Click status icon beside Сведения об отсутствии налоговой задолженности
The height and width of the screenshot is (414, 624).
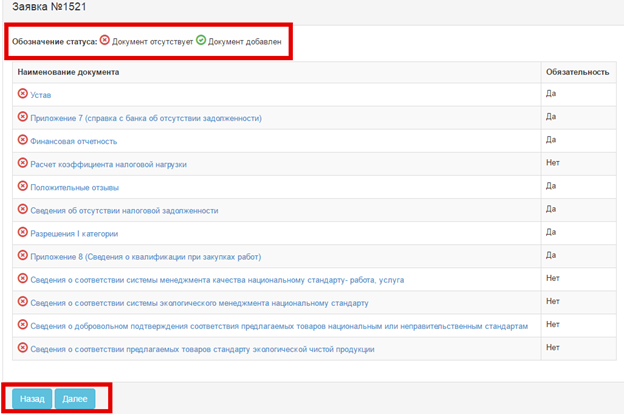click(23, 209)
